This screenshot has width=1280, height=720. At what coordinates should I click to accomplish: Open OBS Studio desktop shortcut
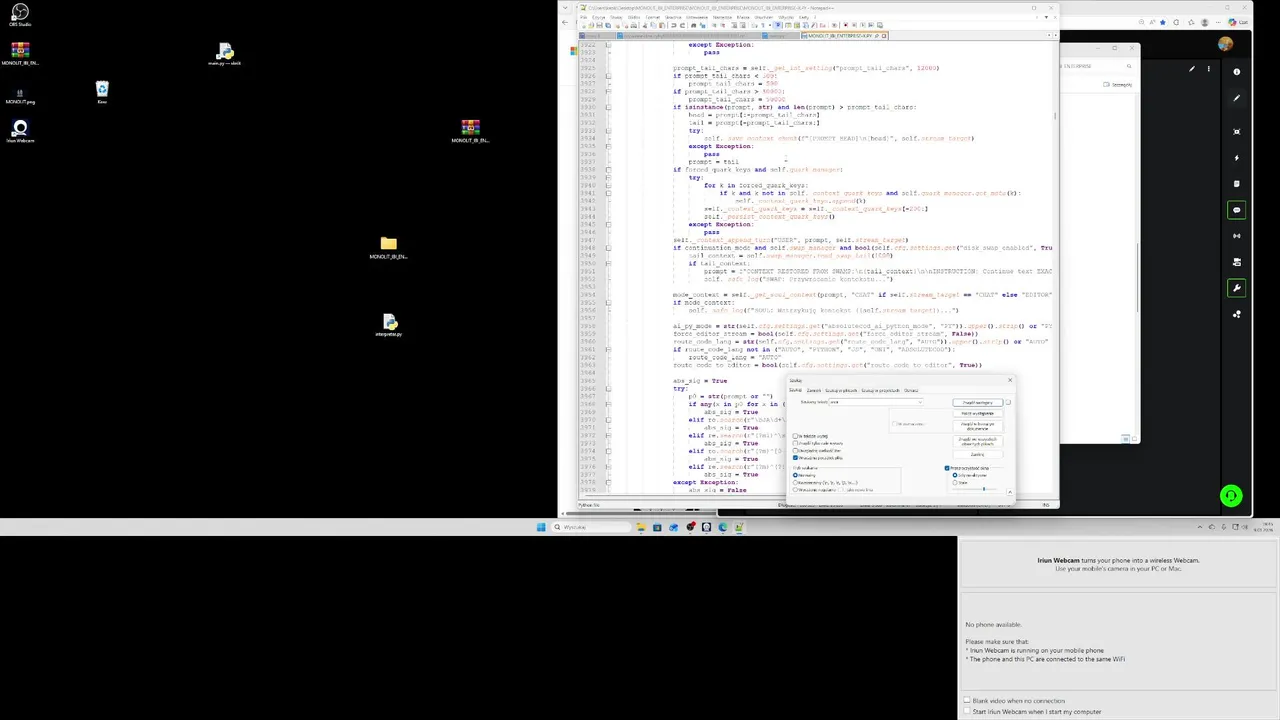(19, 13)
